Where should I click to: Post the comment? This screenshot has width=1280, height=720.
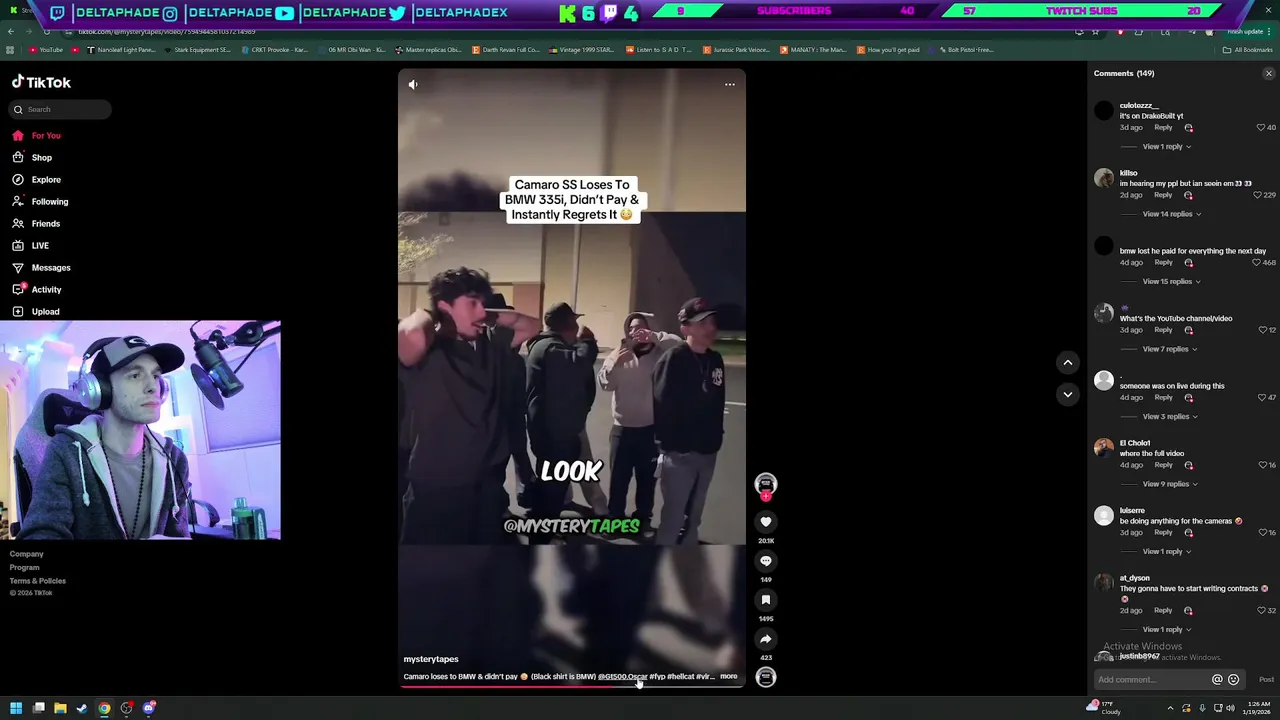point(1266,680)
